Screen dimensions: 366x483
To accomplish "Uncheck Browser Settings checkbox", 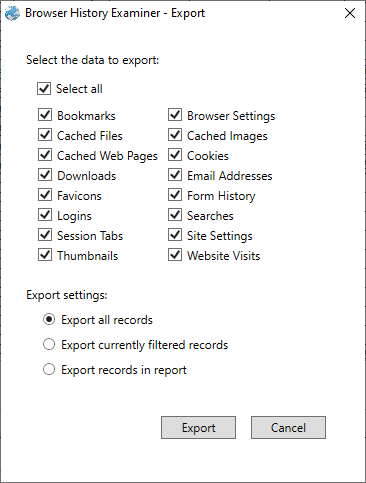I will click(175, 115).
